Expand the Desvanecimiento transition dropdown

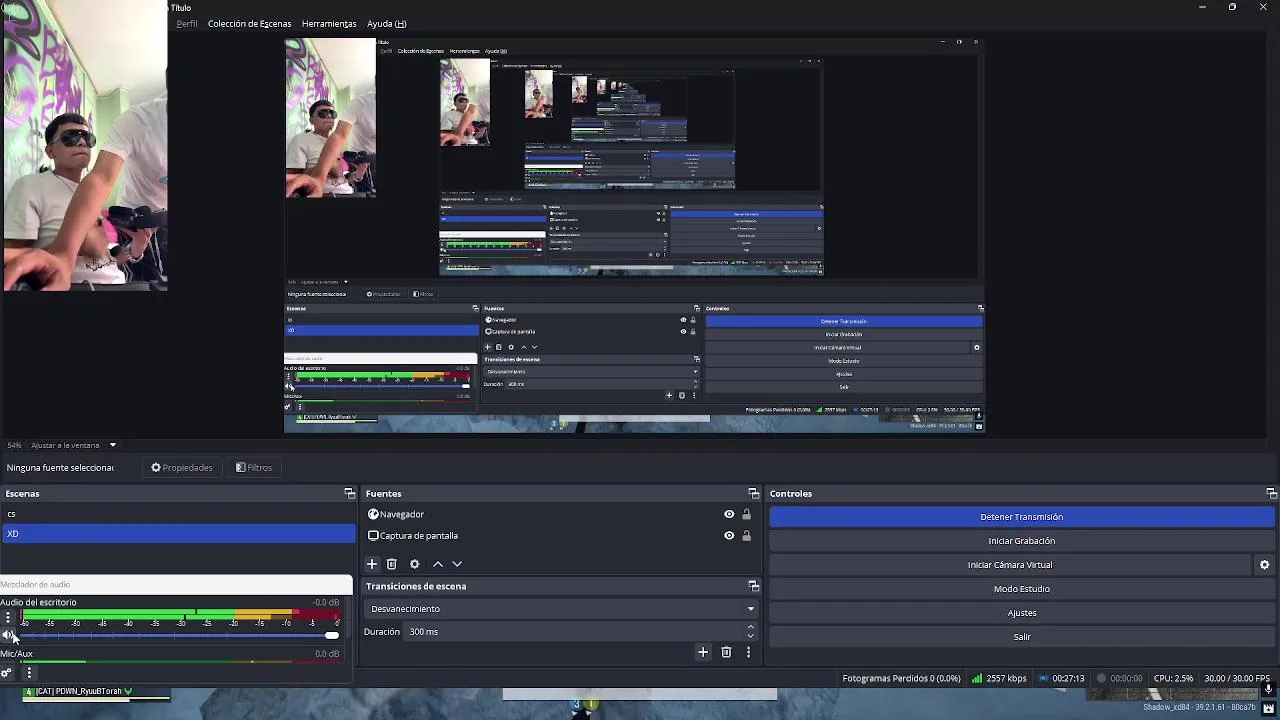coord(561,609)
